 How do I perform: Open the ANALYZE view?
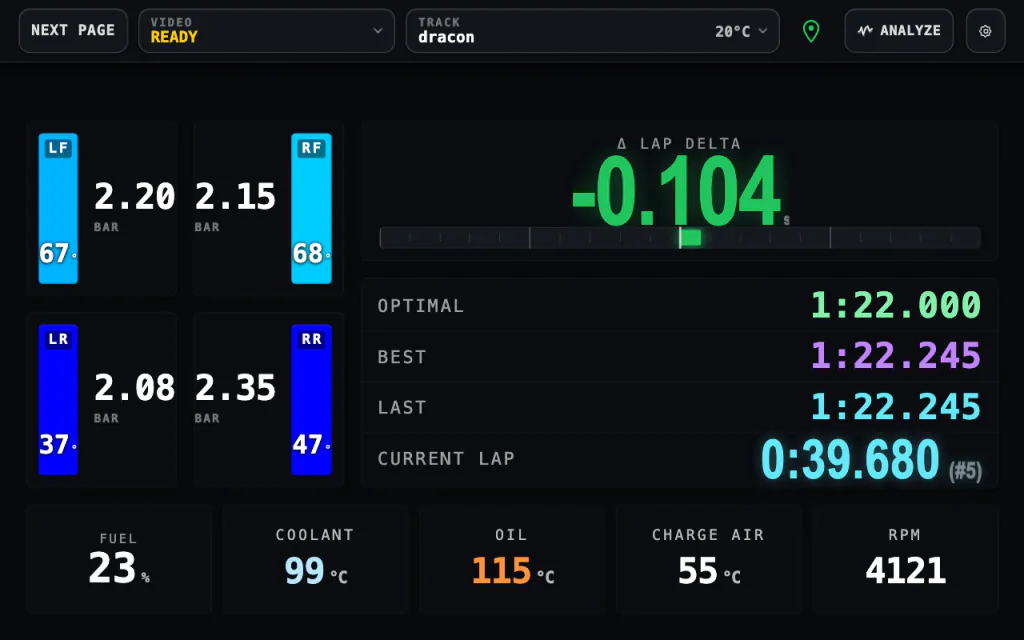(x=899, y=31)
